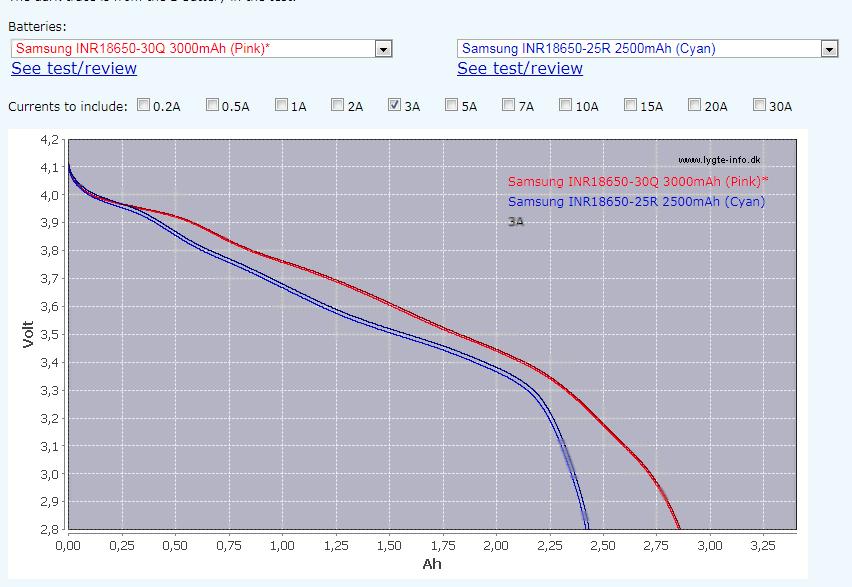Click the red 30Q legend label in chart
Screen dimensions: 852x587
pos(637,182)
